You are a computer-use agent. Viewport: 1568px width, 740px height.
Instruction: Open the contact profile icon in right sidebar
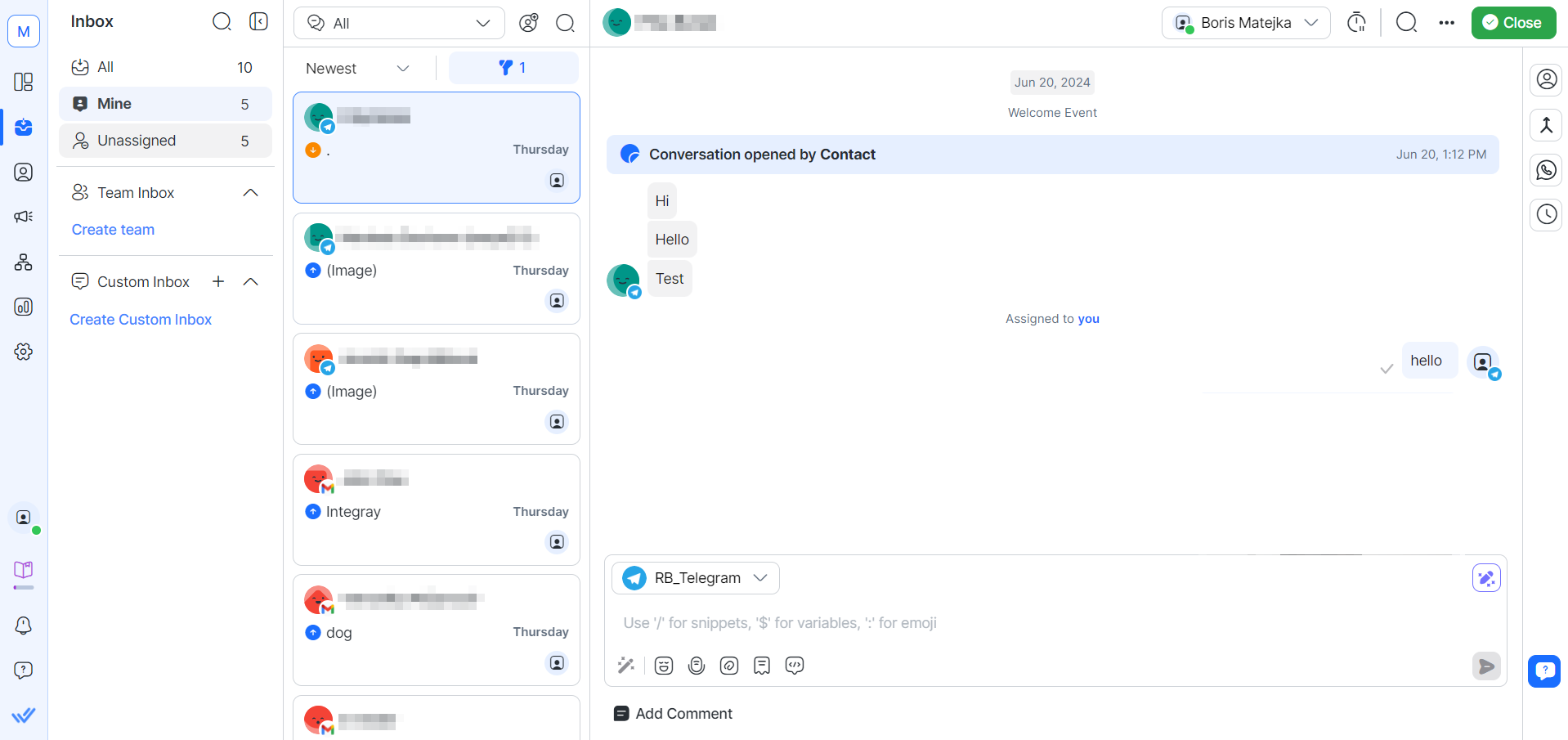[1546, 79]
